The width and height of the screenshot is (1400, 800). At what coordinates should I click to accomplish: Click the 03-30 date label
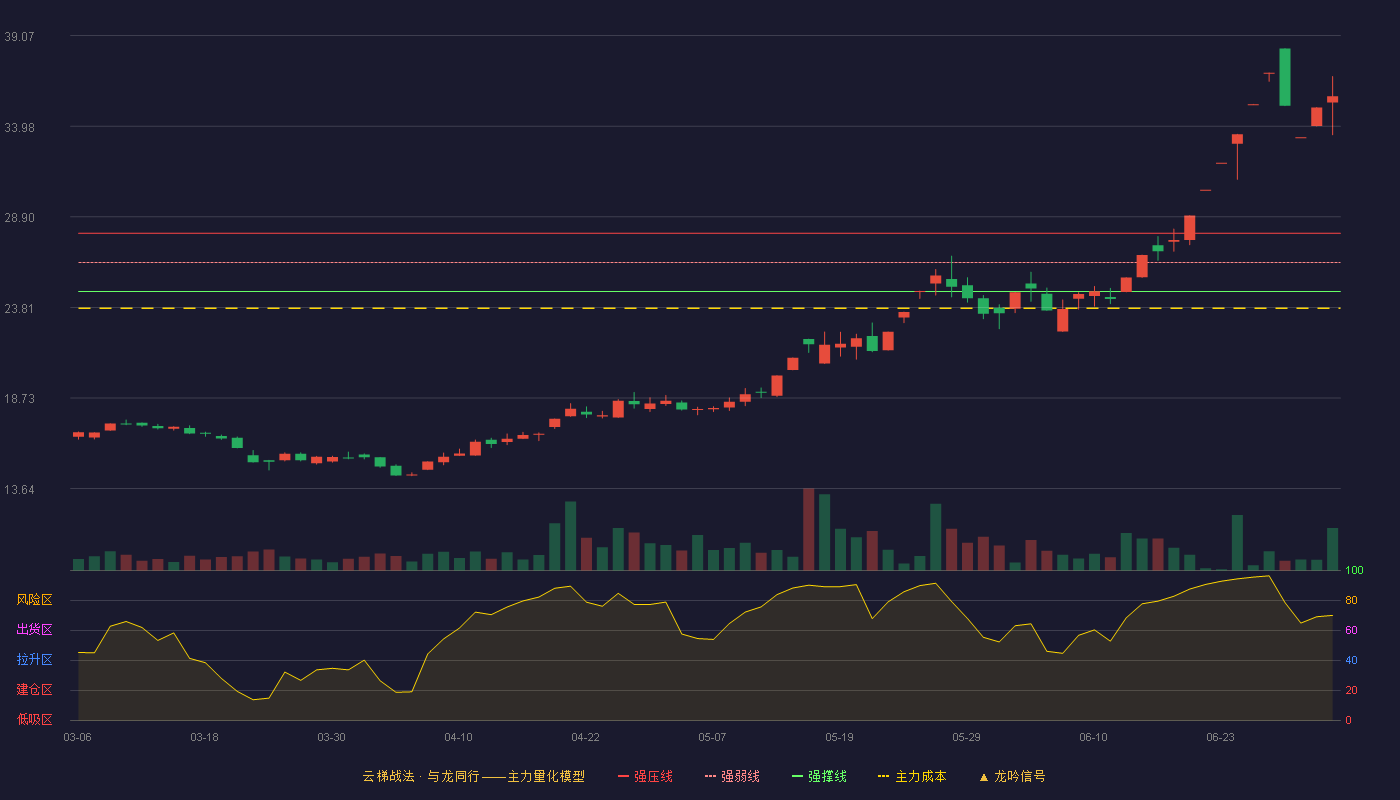point(331,737)
